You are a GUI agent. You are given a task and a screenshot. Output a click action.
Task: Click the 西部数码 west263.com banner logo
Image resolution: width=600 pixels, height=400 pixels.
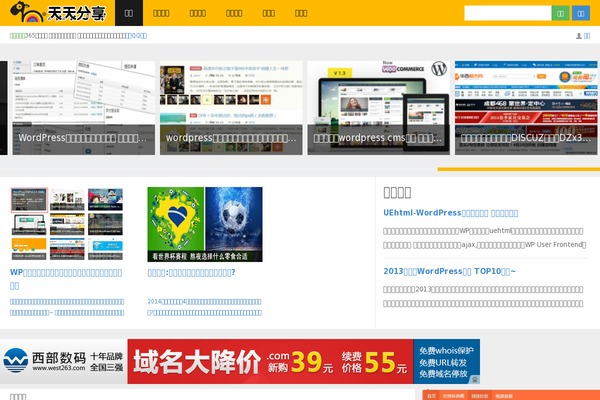tap(63, 361)
